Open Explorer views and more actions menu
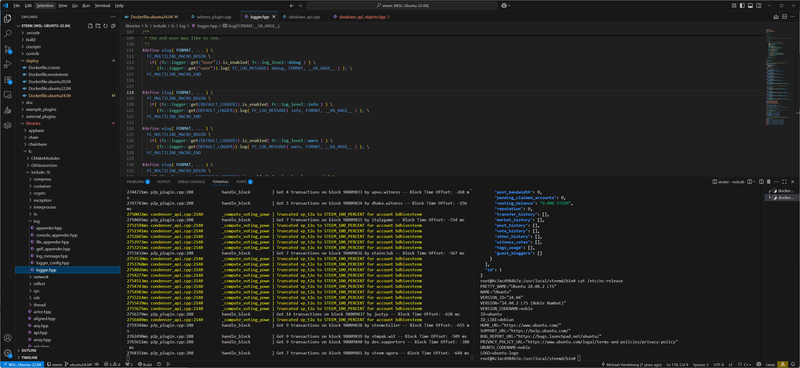Image resolution: width=800 pixels, height=368 pixels. pyautogui.click(x=113, y=17)
